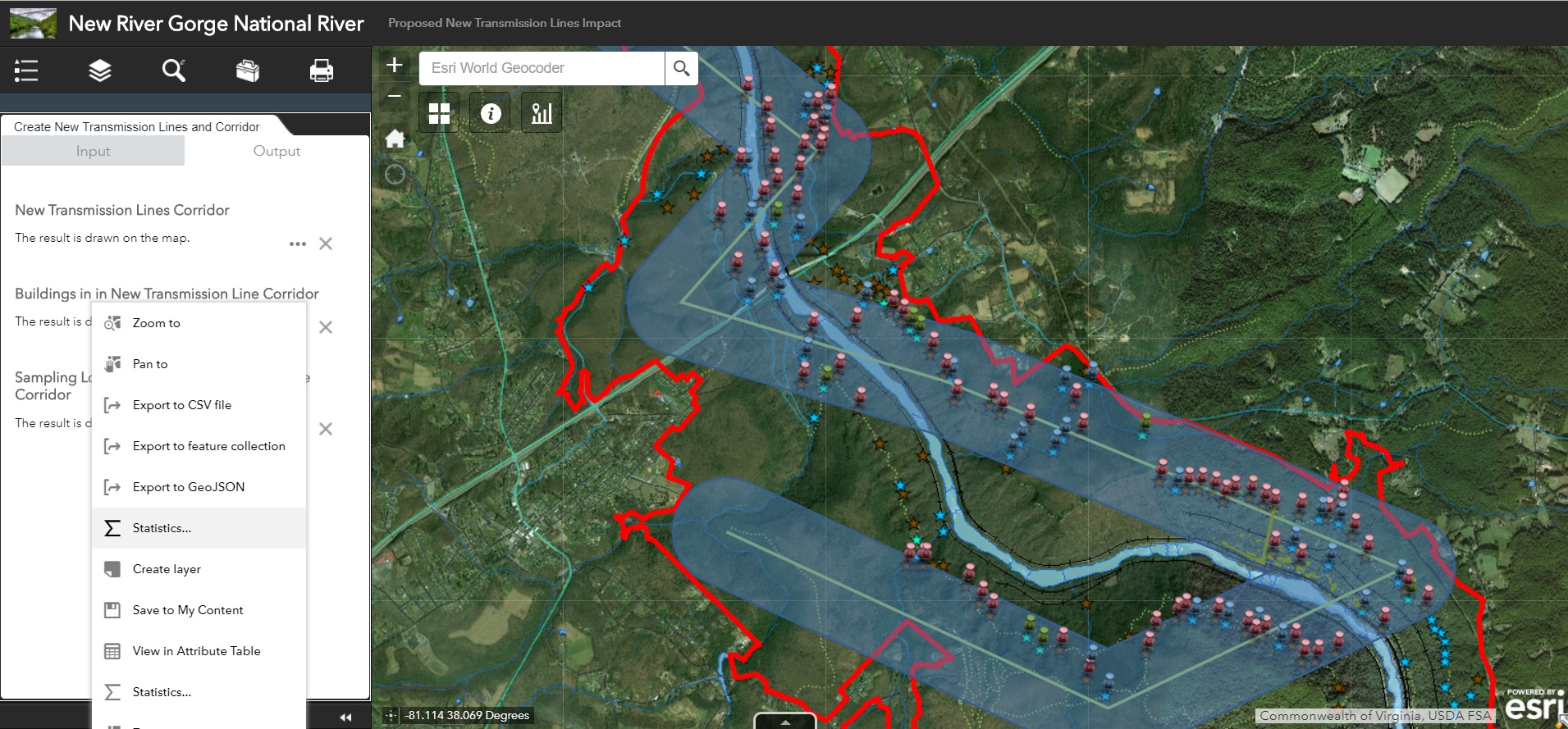The image size is (1568, 729).
Task: Open the info widget icon
Action: pos(491,113)
